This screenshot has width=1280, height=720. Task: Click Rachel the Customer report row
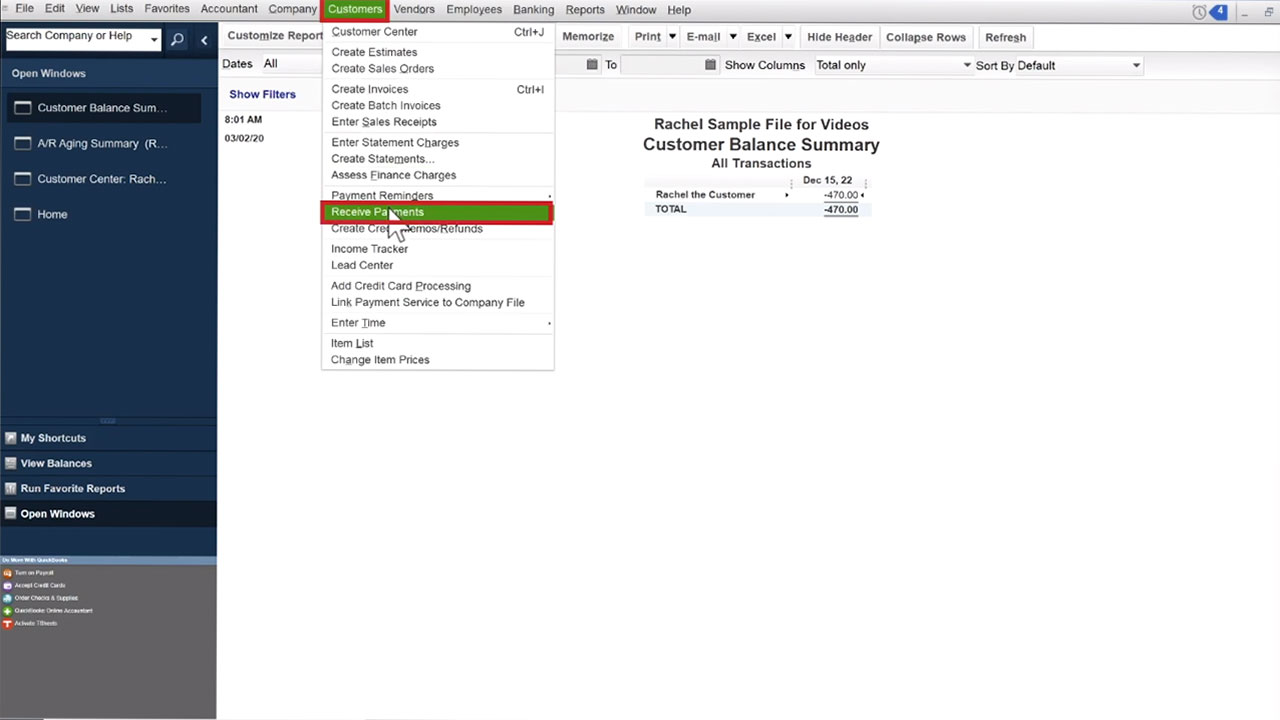tap(757, 195)
